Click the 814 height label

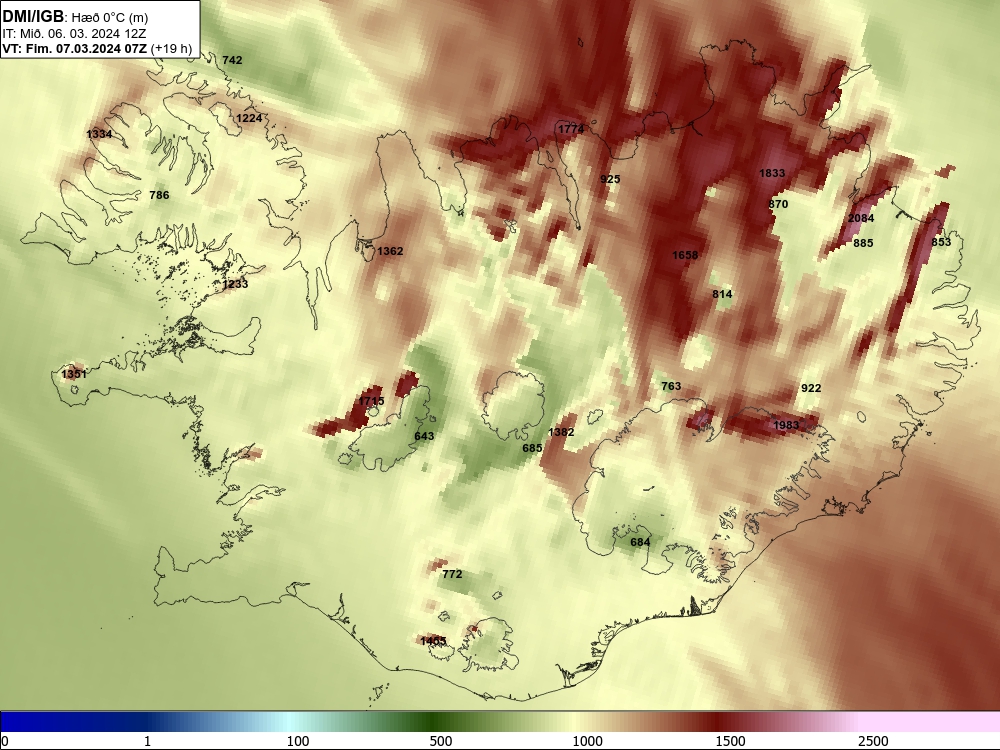pos(723,294)
